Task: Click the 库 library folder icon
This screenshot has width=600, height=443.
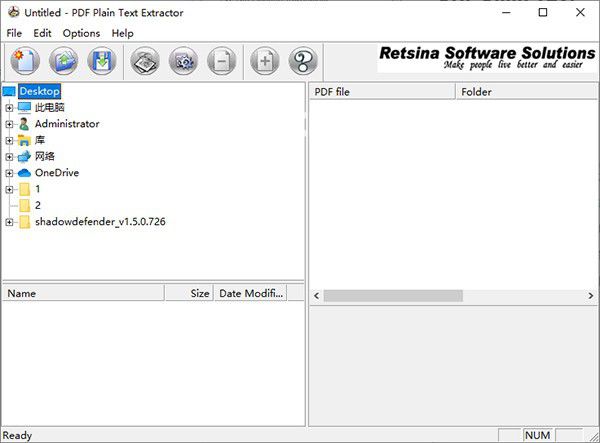Action: pyautogui.click(x=24, y=140)
